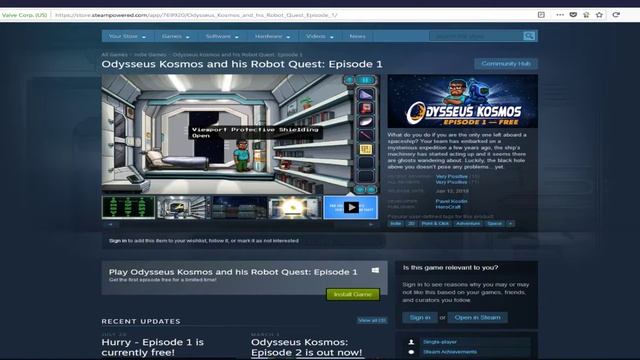
Task: Click Valve Corp. site identity label
Action: 24,15
